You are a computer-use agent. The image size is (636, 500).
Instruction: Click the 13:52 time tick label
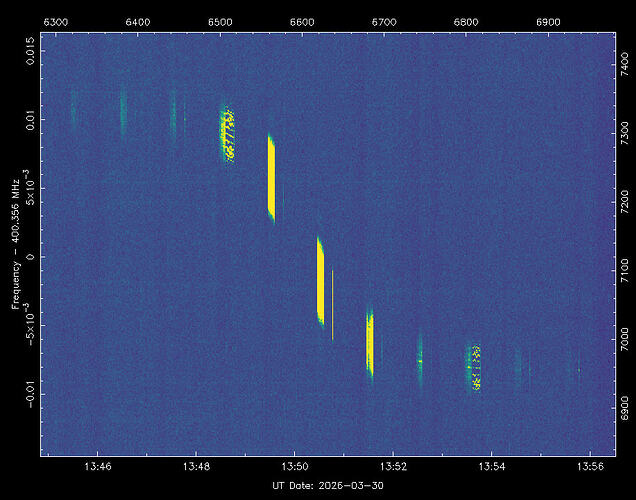point(393,467)
